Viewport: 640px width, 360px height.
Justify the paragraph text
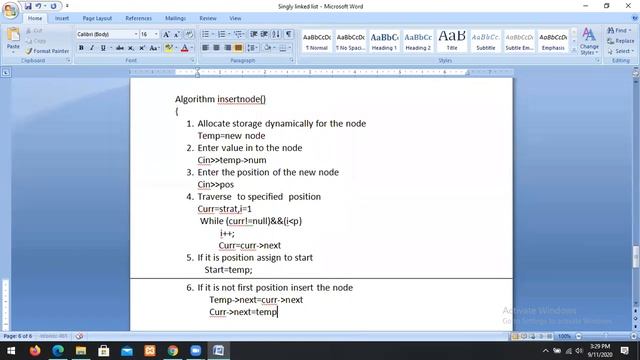point(238,48)
